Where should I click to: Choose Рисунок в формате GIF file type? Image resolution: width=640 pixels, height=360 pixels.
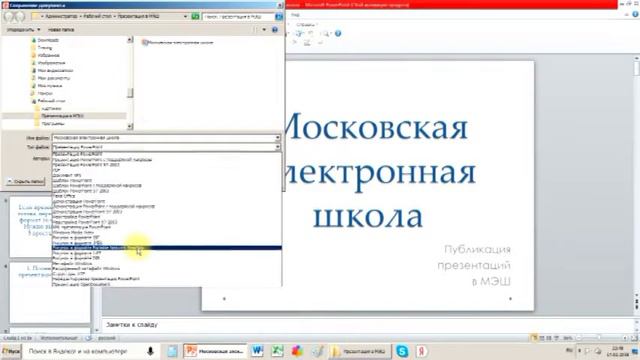click(x=167, y=238)
